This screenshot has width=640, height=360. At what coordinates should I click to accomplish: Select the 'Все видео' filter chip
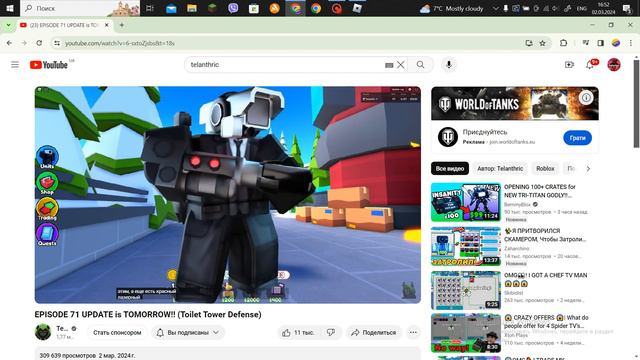[450, 169]
